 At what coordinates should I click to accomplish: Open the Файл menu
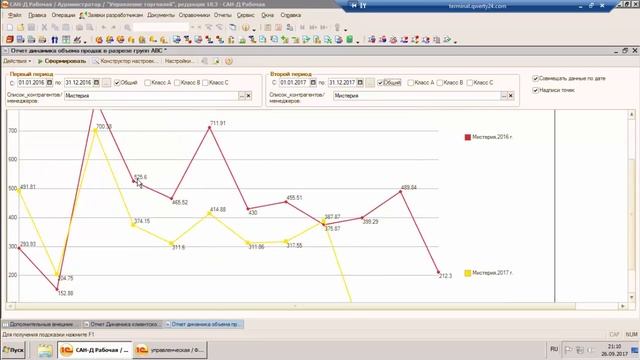pos(15,15)
